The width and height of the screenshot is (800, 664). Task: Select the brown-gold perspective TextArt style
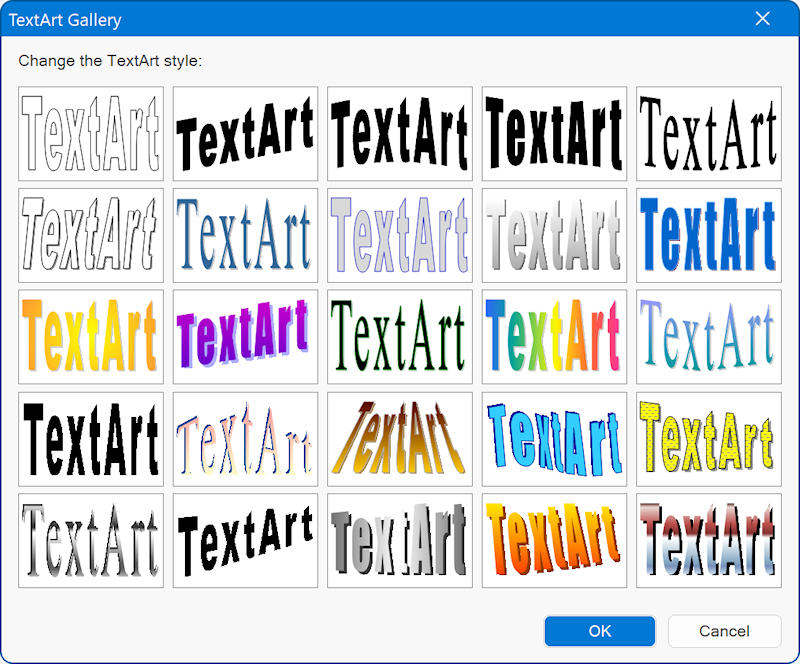coord(399,439)
